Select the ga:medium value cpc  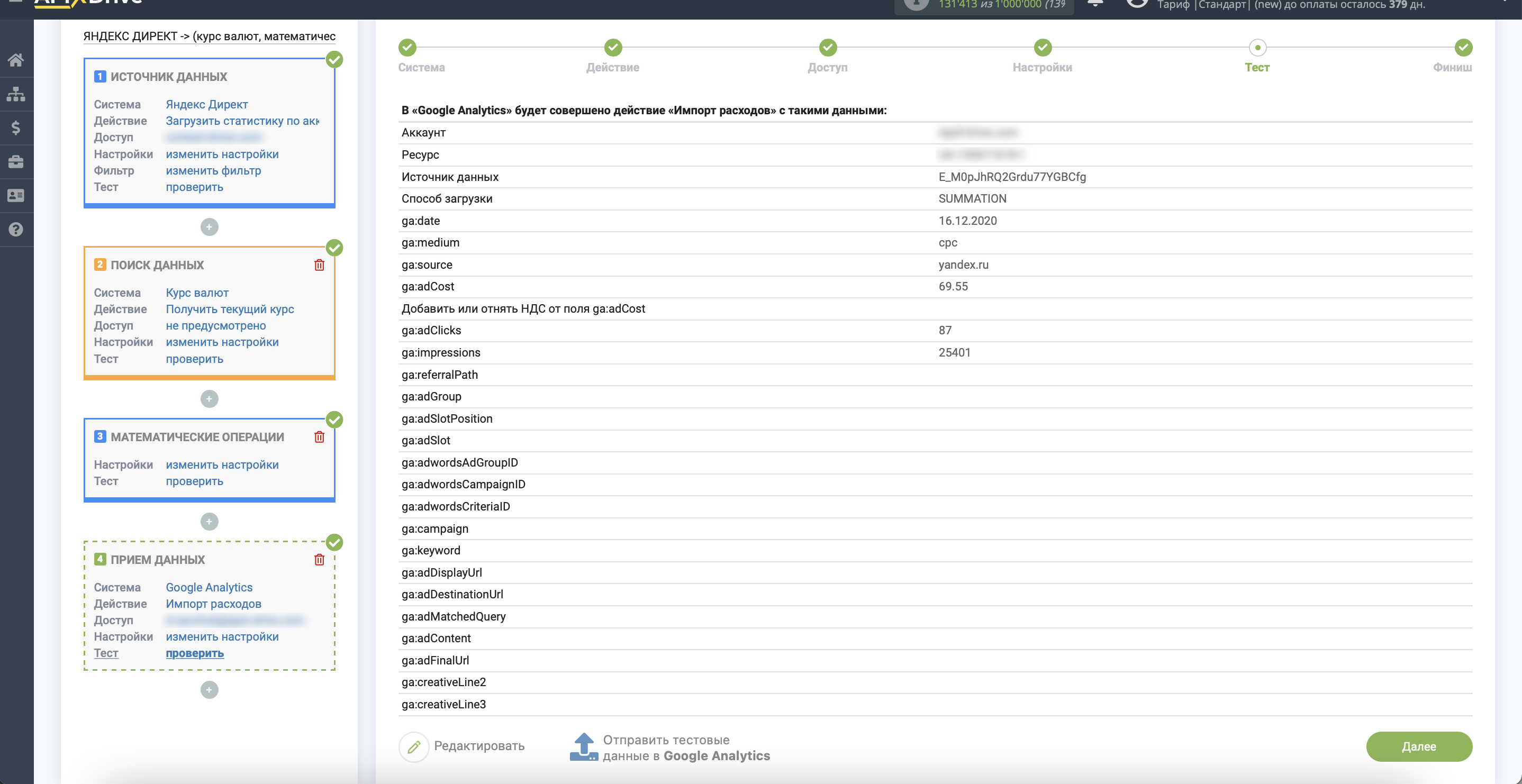pos(948,242)
